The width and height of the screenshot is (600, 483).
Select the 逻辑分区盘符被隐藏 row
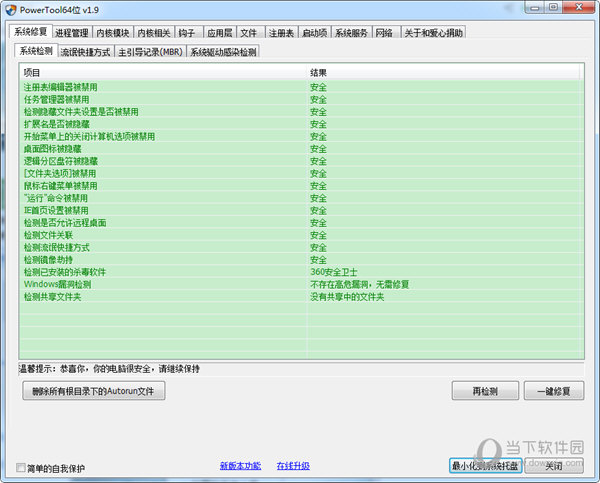(x=302, y=161)
